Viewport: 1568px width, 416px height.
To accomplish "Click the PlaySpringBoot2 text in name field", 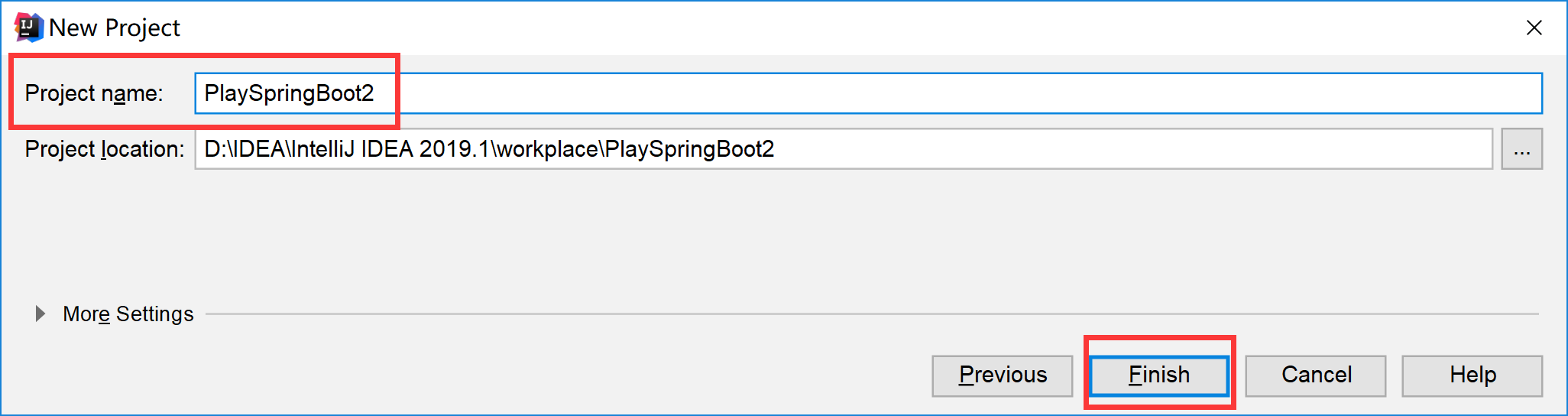I will (289, 93).
